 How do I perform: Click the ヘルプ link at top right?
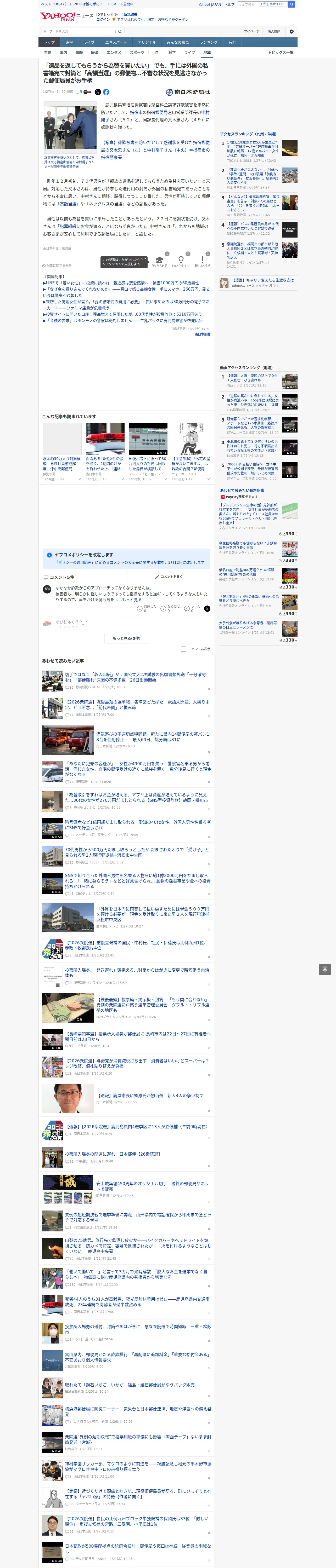click(229, 4)
